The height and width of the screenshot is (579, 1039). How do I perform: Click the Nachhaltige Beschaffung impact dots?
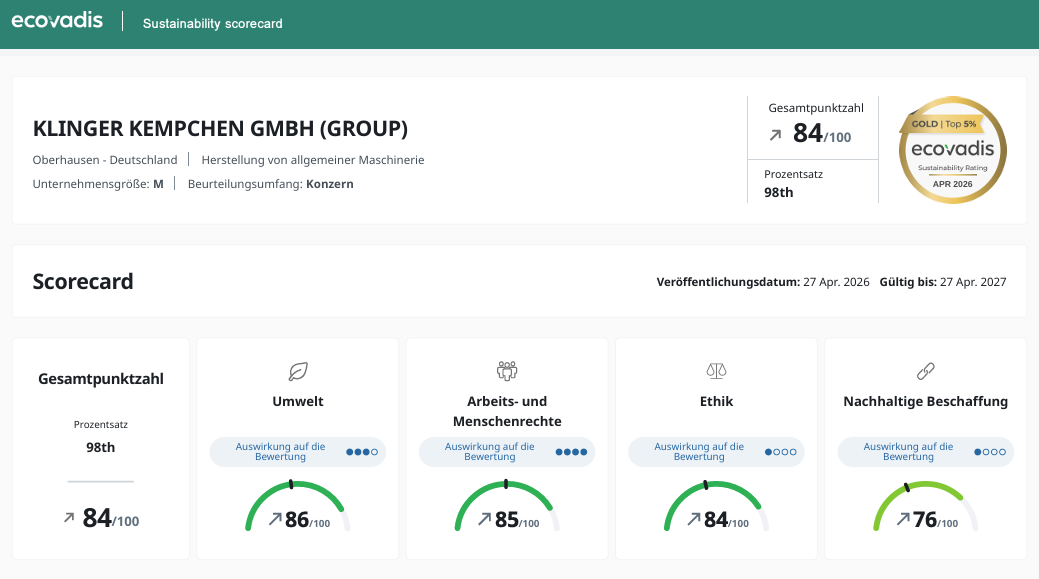click(x=990, y=452)
